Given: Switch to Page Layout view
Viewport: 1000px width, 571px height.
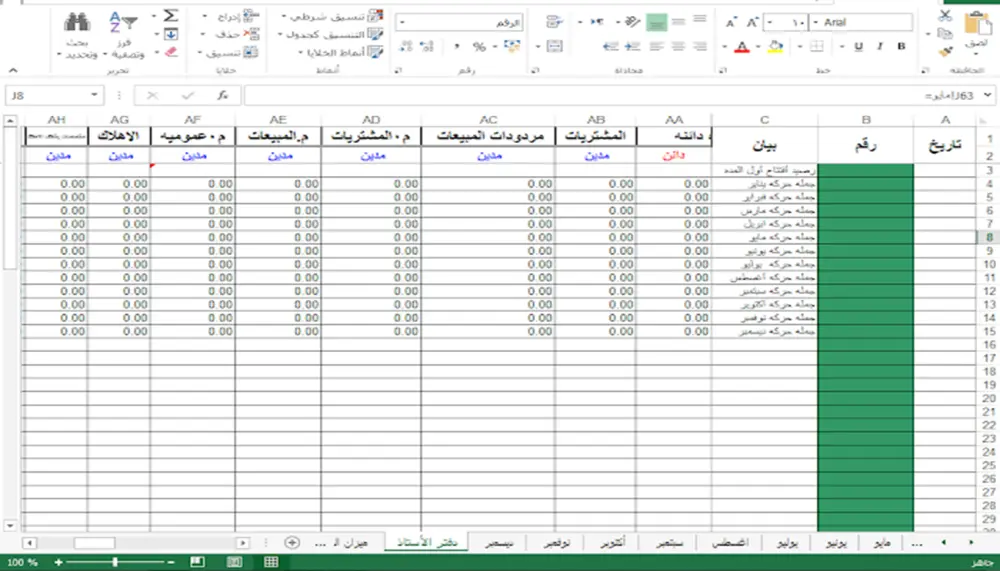Looking at the screenshot, I should [x=234, y=561].
